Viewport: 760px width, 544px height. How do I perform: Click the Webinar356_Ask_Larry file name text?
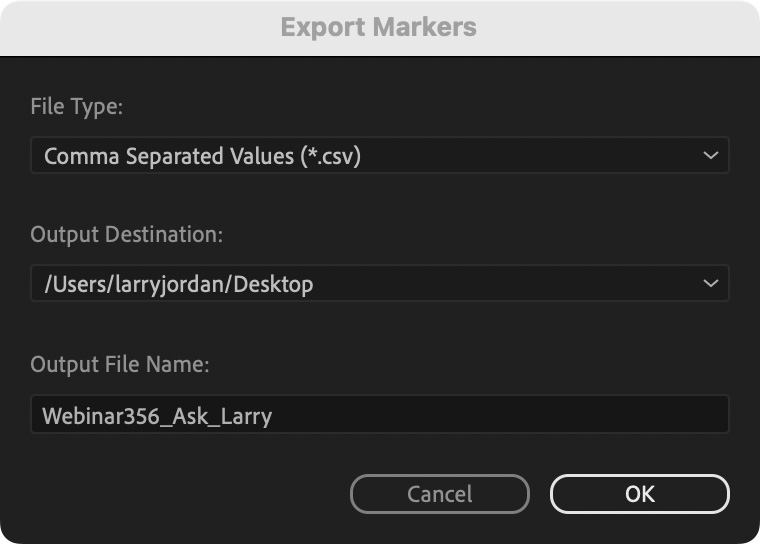[x=157, y=415]
